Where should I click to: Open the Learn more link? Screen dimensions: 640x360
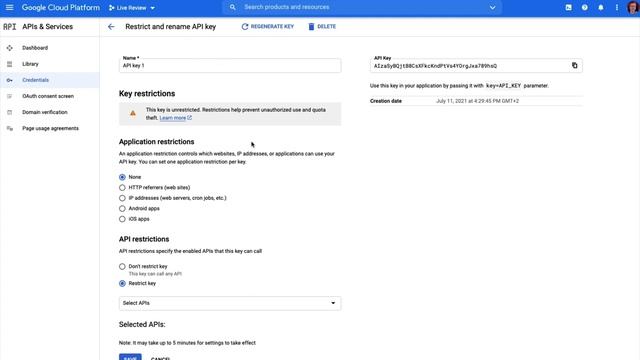(x=176, y=118)
